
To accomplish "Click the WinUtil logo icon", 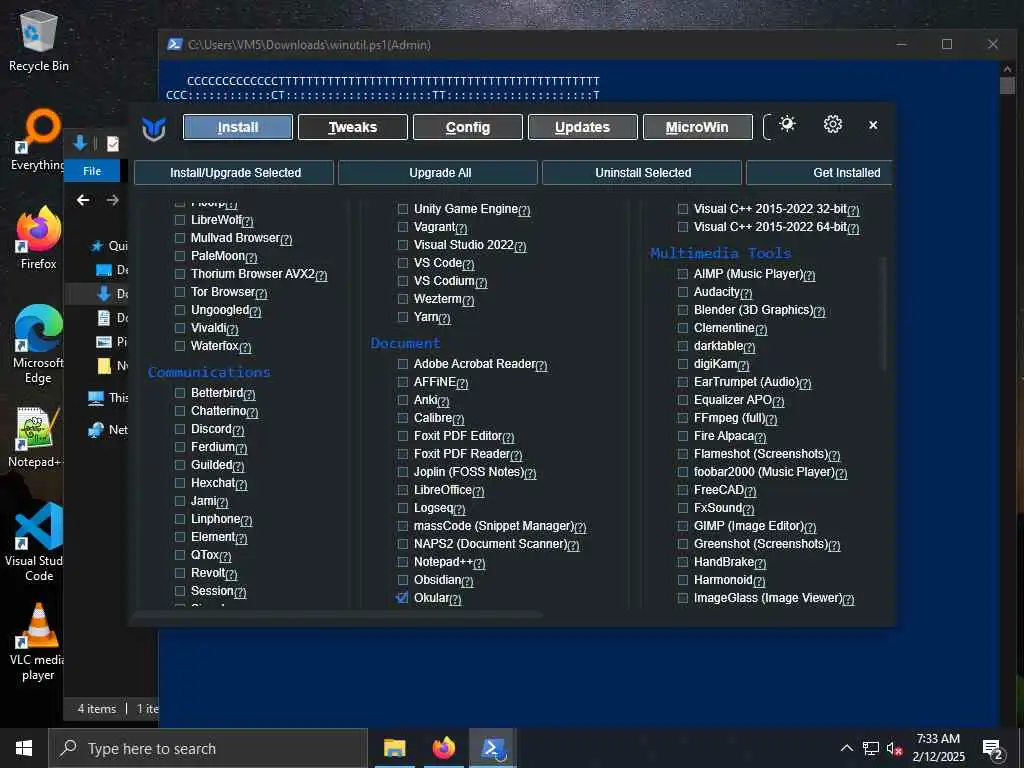I will (x=154, y=128).
